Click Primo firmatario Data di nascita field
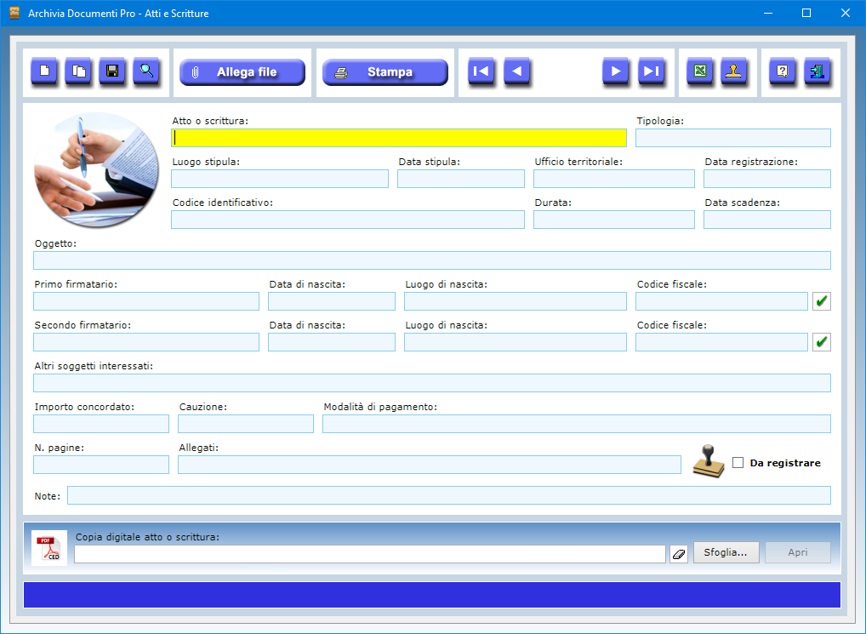The image size is (866, 634). 332,302
